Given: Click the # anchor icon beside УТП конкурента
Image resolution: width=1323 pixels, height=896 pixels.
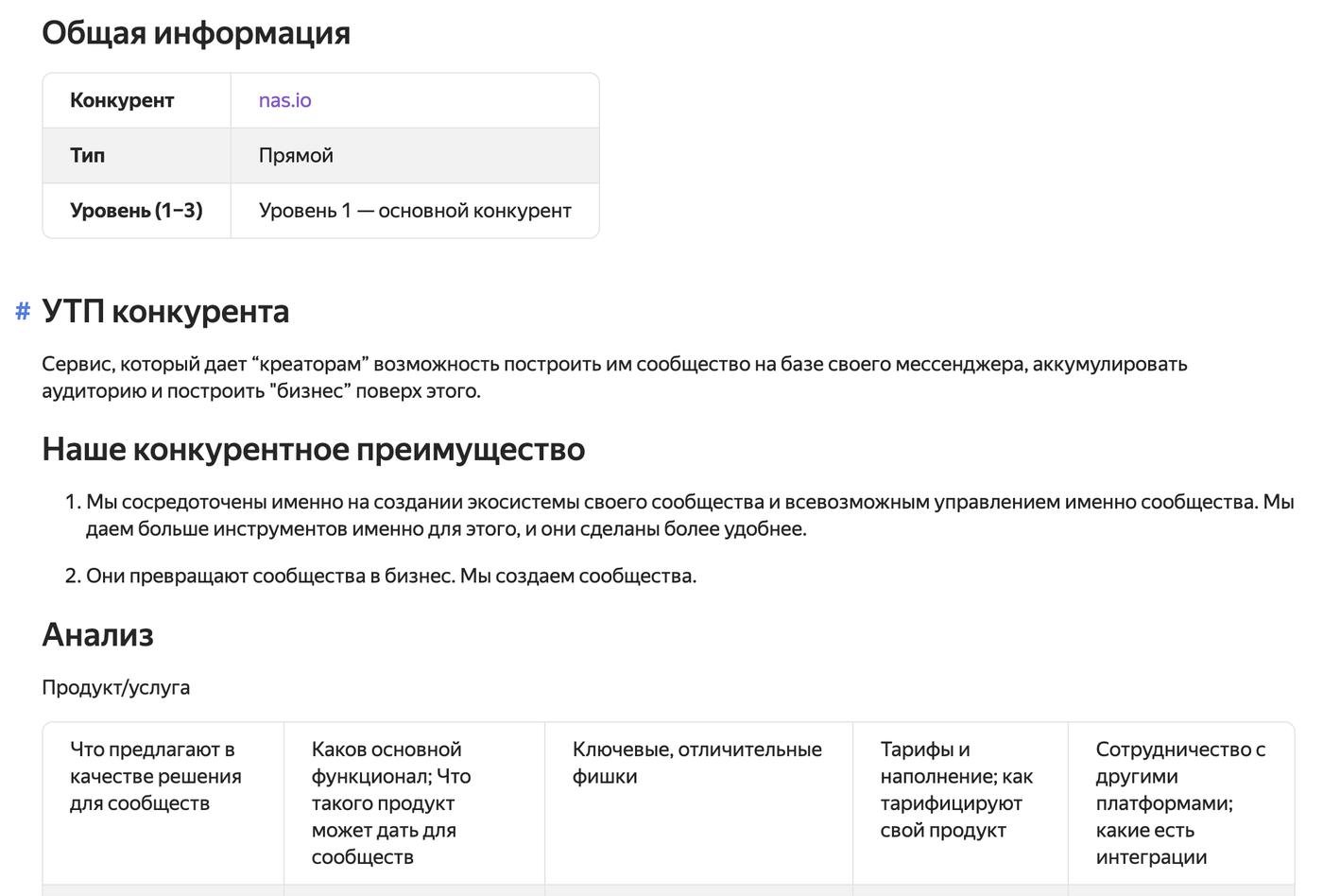Looking at the screenshot, I should pos(23,311).
